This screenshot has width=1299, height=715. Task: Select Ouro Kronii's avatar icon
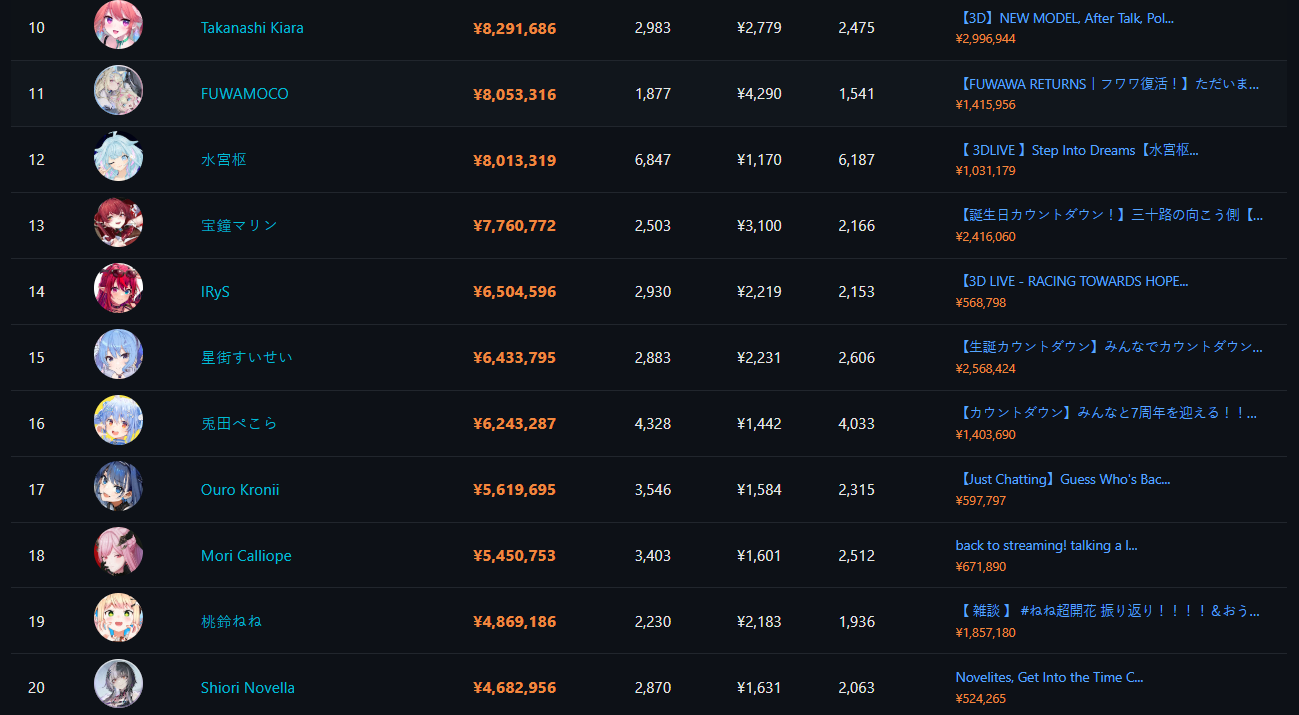[118, 487]
